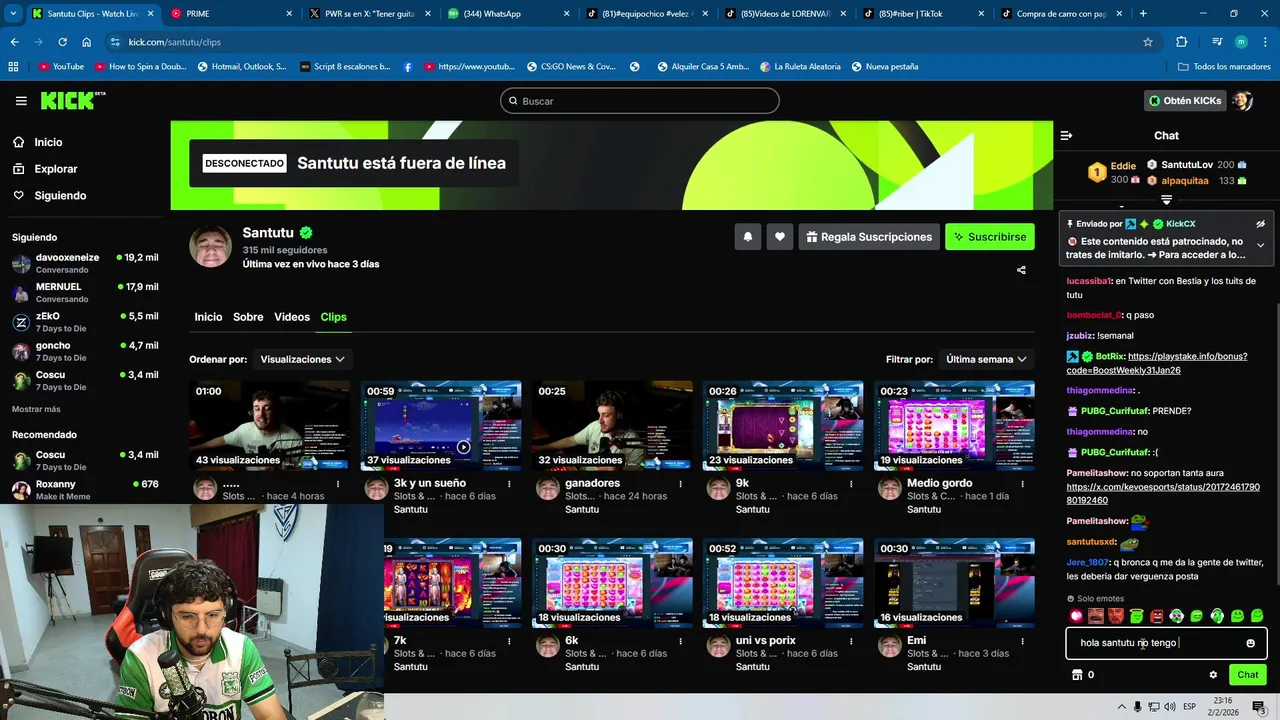Open options menu for 'Emi' clip

pos(1022,641)
